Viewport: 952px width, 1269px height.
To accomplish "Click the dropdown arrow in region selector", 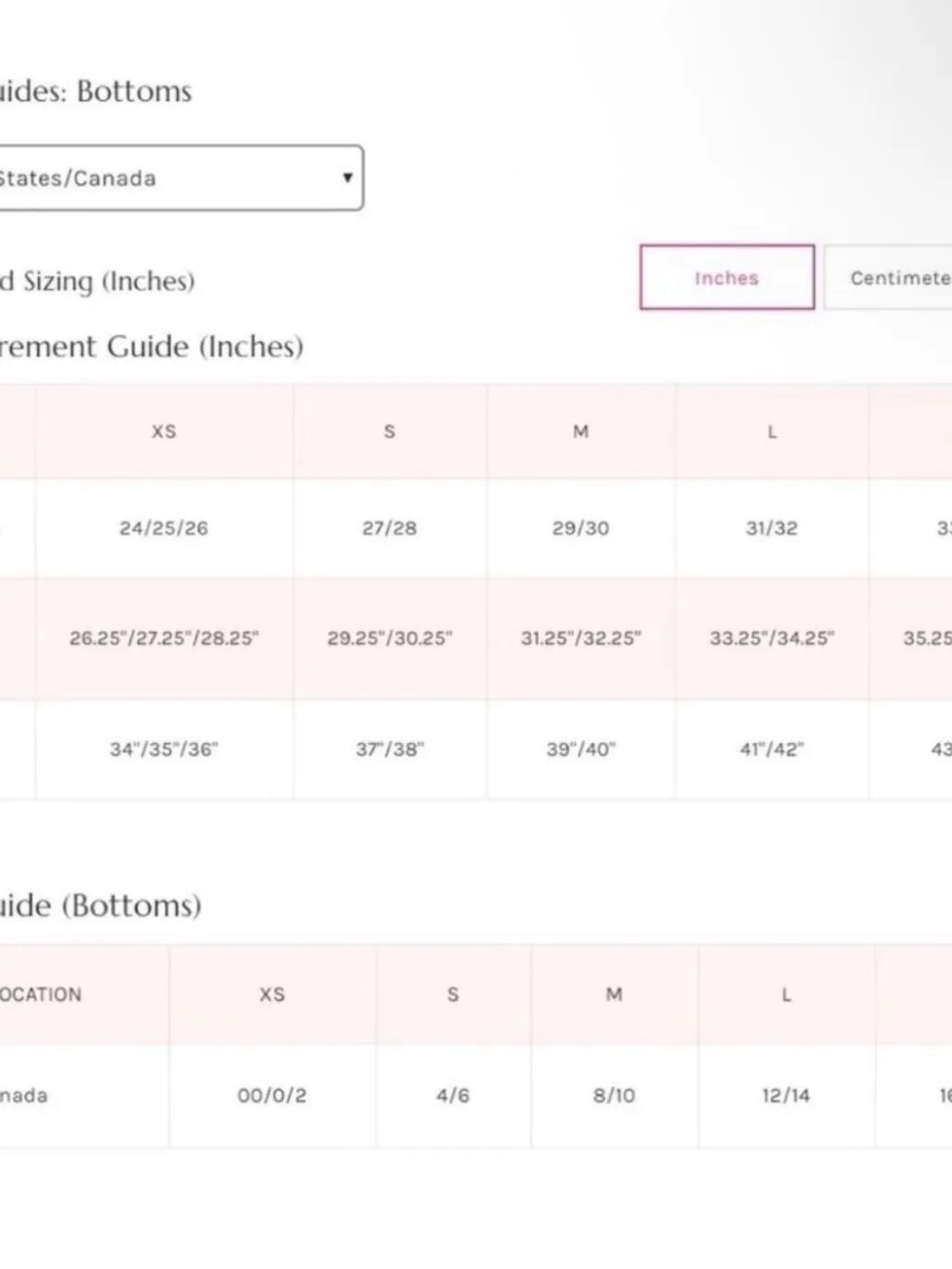I will click(x=347, y=178).
